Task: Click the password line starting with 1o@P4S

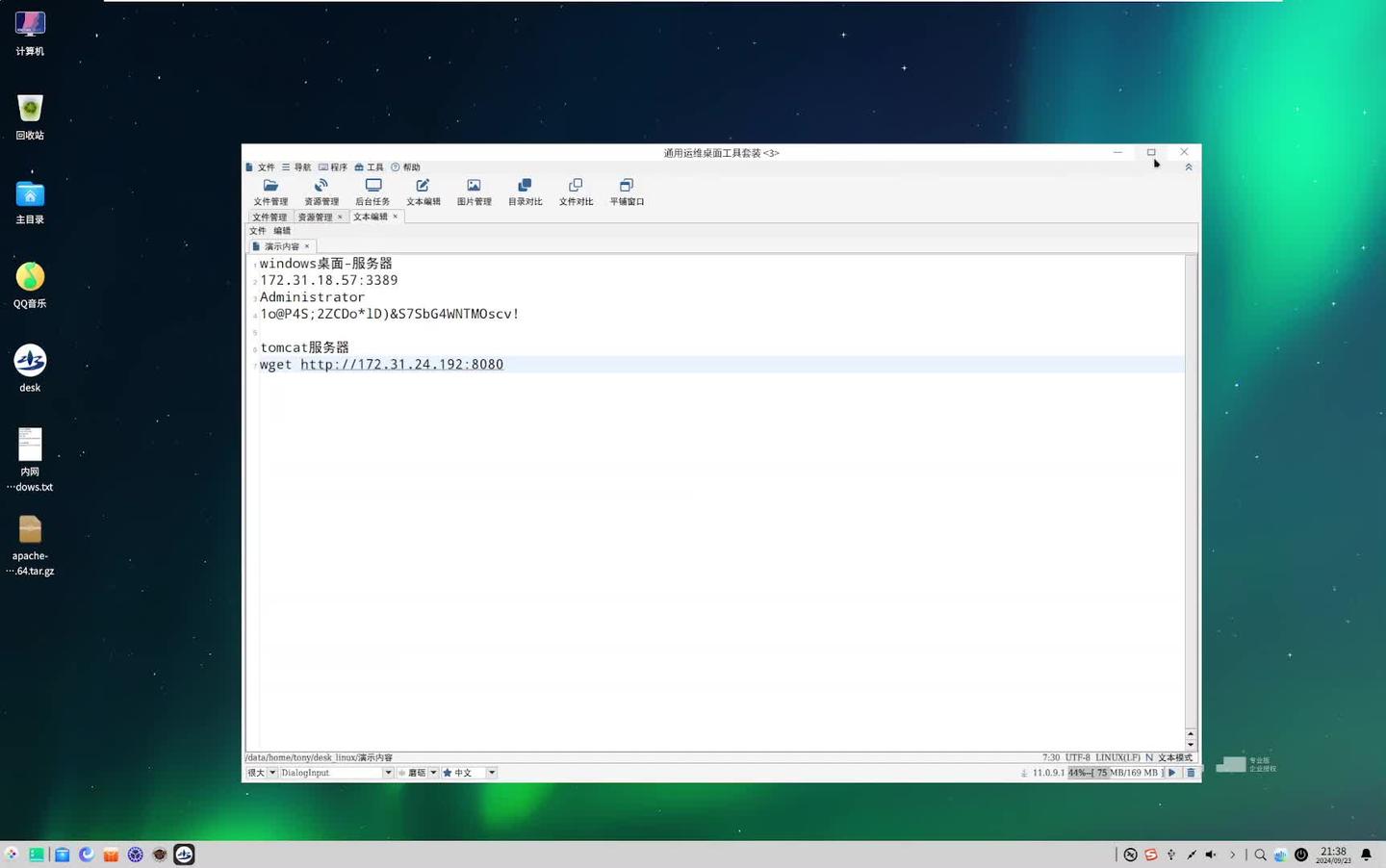Action: 389,314
